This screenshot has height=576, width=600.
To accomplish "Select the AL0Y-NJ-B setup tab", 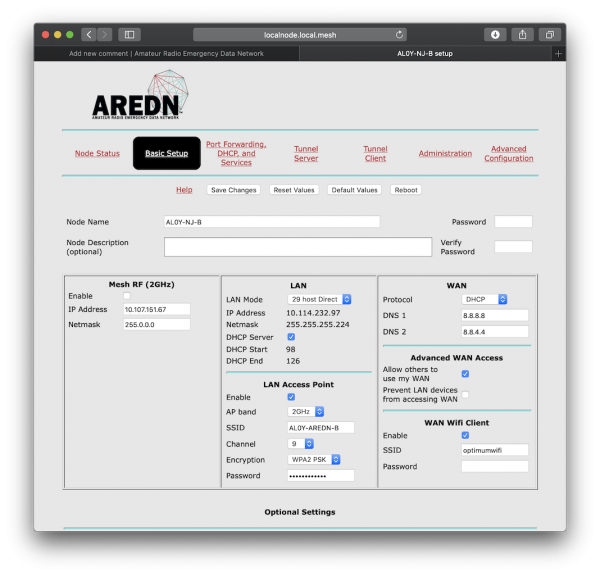I will (425, 54).
